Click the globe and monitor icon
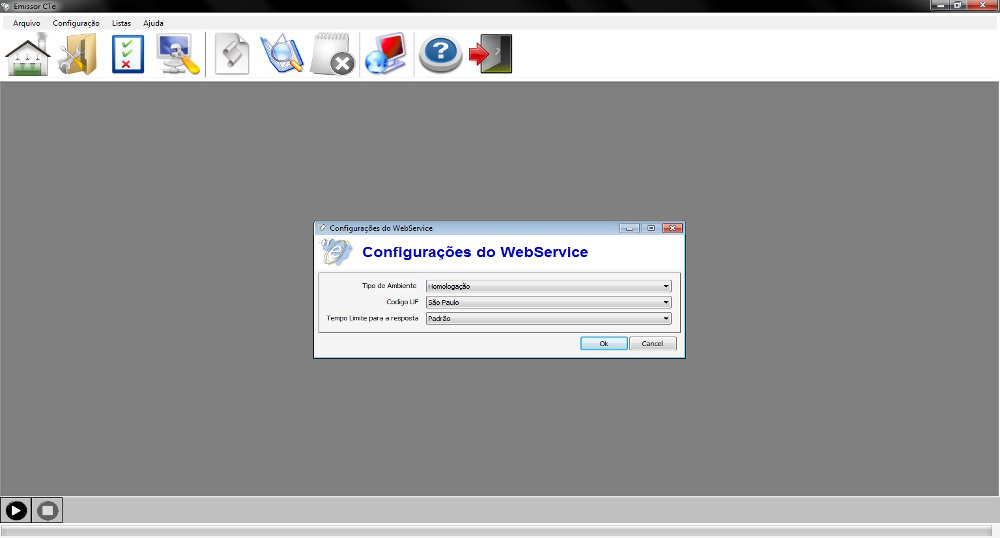This screenshot has width=1000, height=538. pos(385,55)
